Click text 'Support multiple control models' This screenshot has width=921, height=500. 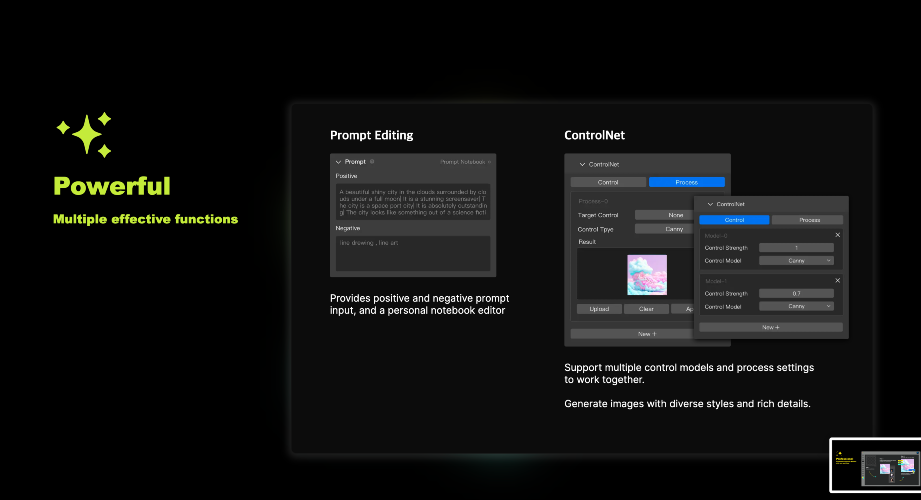[638, 368]
